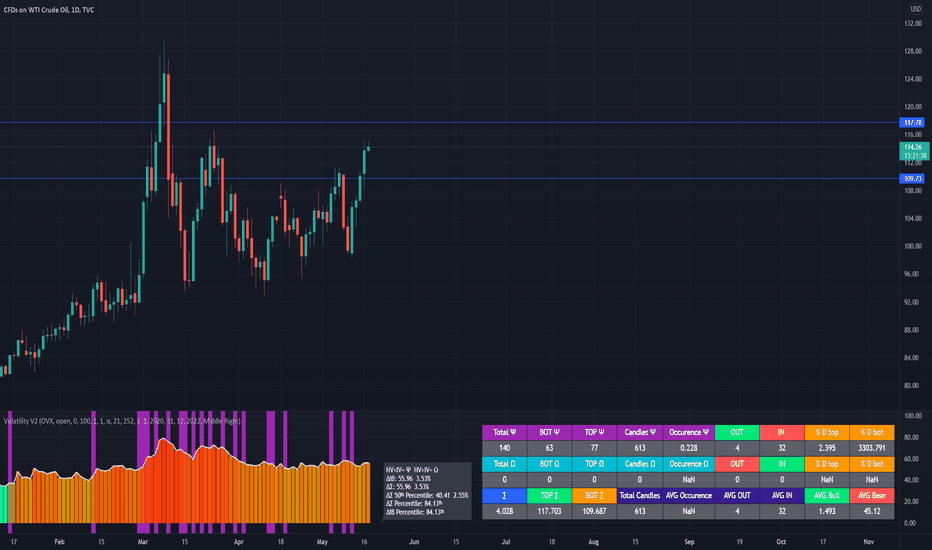Image resolution: width=932 pixels, height=550 pixels.
Task: Click the blue 117.78 price line label
Action: click(912, 122)
